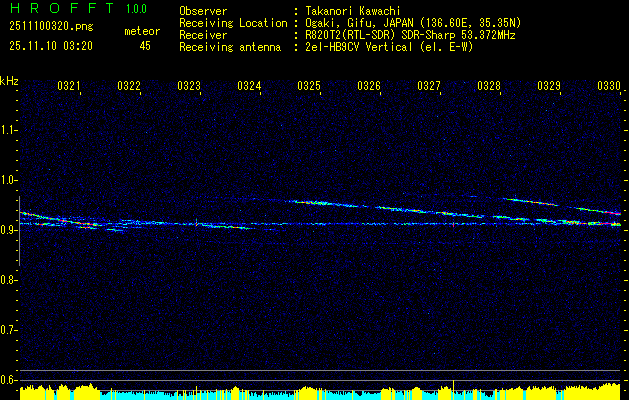629x400 pixels.
Task: Click the 0326 time marker
Action: point(369,85)
